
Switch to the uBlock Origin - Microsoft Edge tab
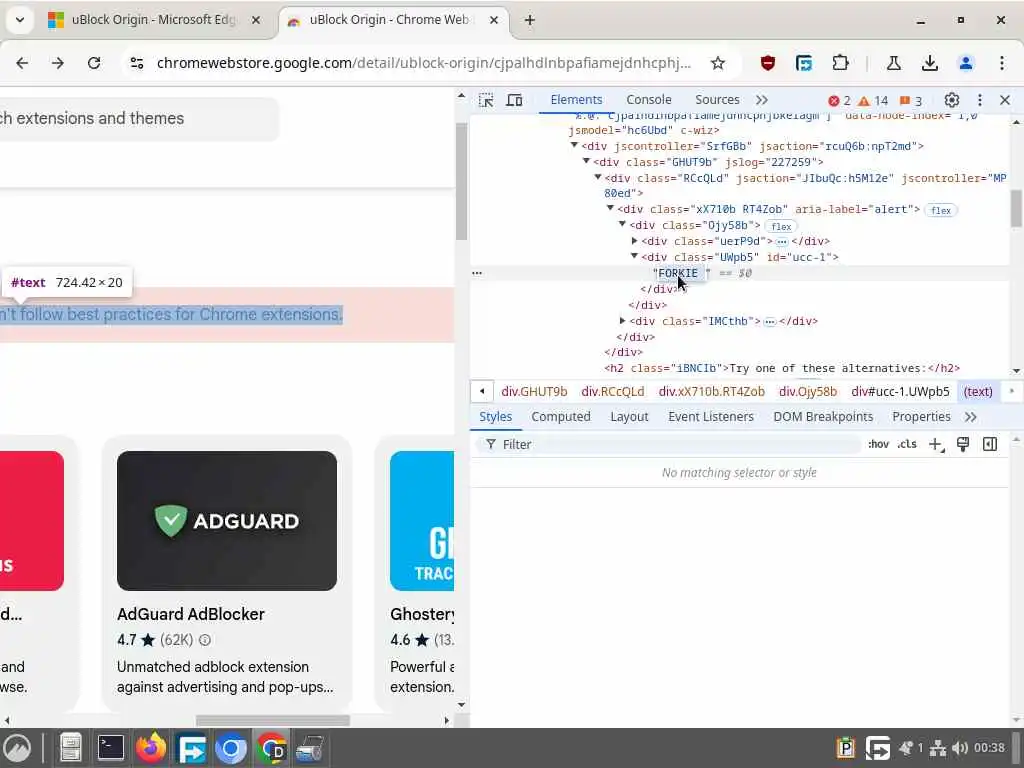click(x=152, y=20)
